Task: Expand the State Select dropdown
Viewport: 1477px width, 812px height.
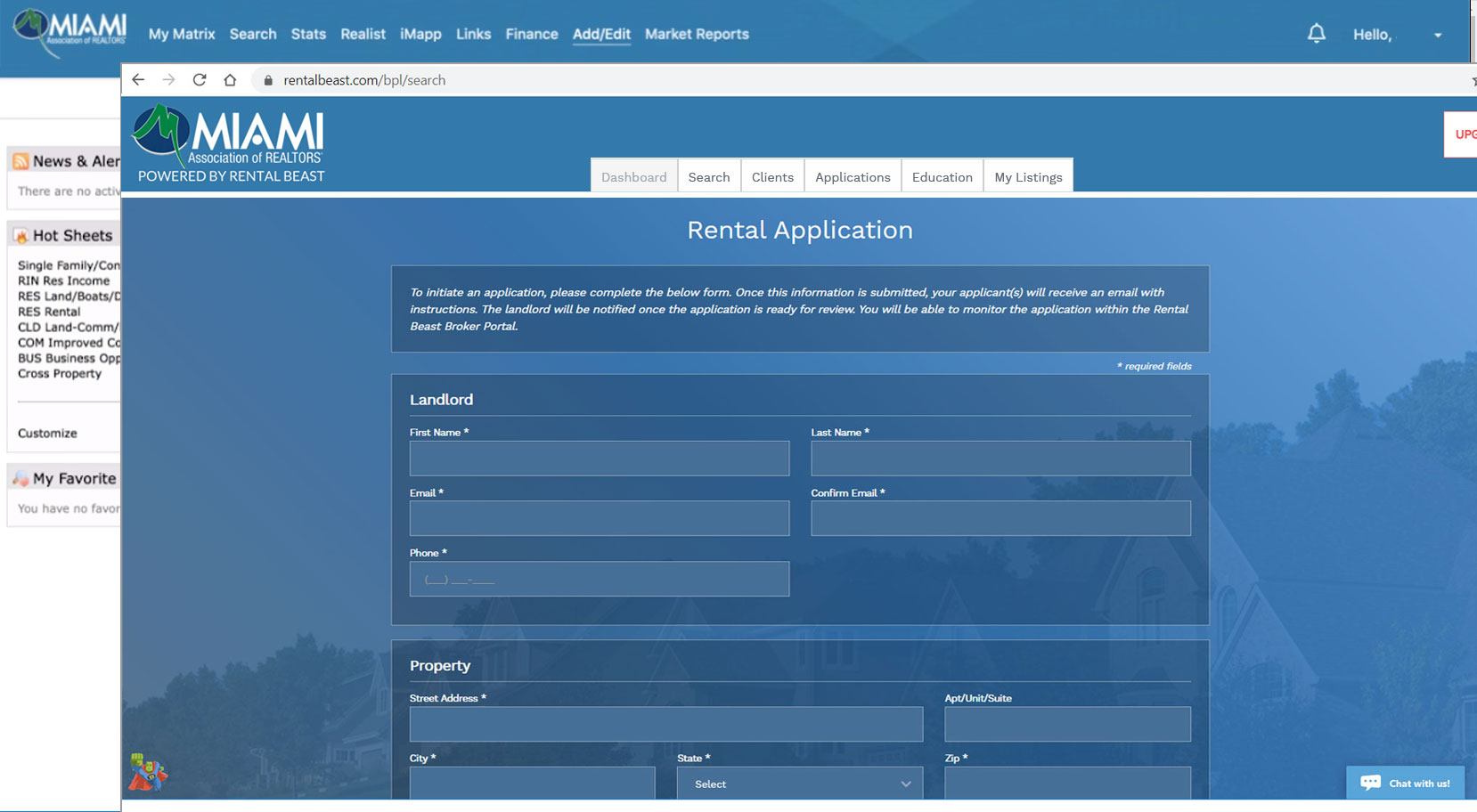Action: tap(800, 784)
